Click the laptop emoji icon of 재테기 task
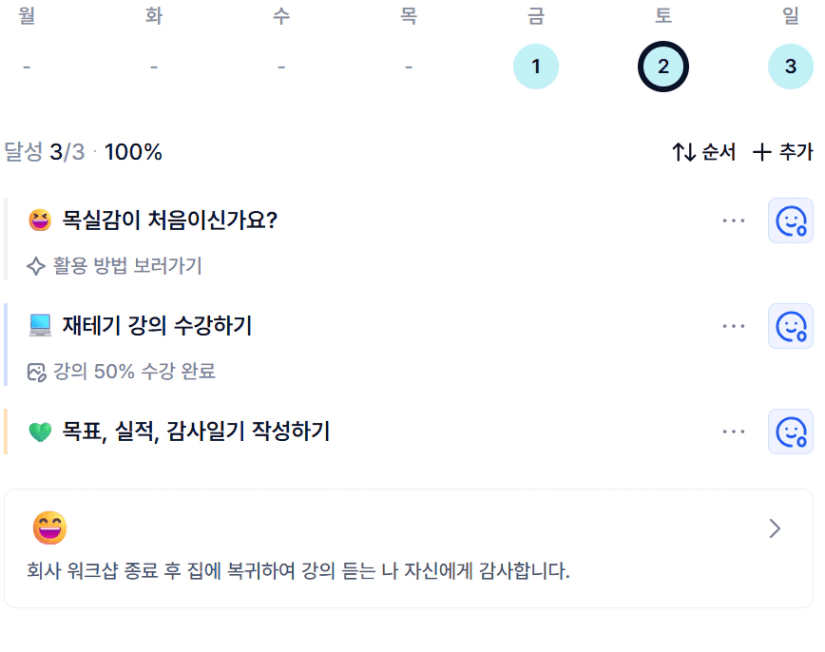Viewport: 825px width, 652px height. pyautogui.click(x=40, y=325)
